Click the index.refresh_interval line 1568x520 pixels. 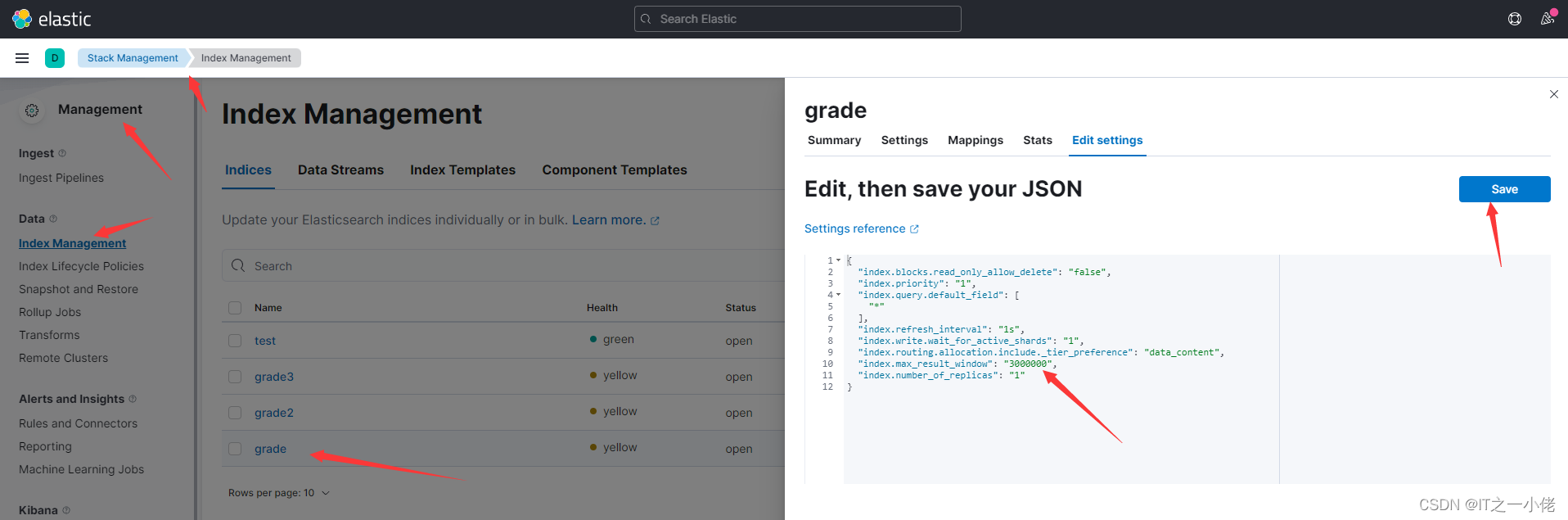[x=940, y=329]
